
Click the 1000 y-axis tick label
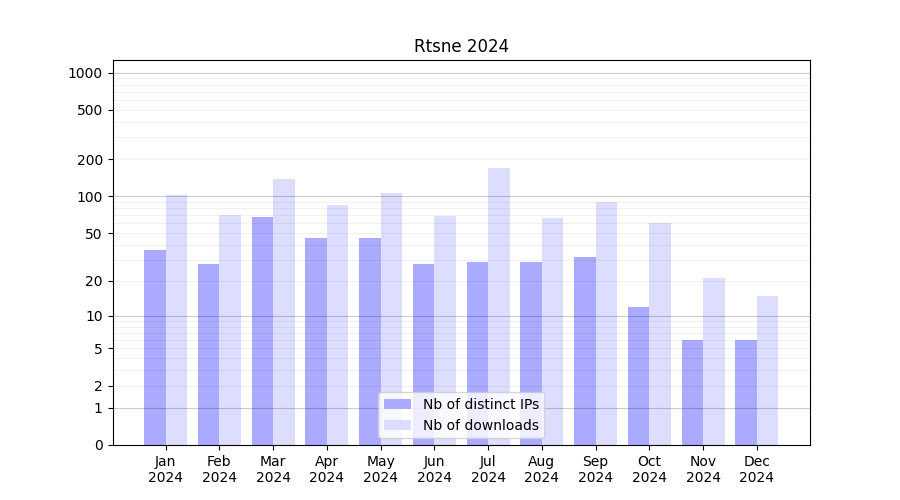85,73
